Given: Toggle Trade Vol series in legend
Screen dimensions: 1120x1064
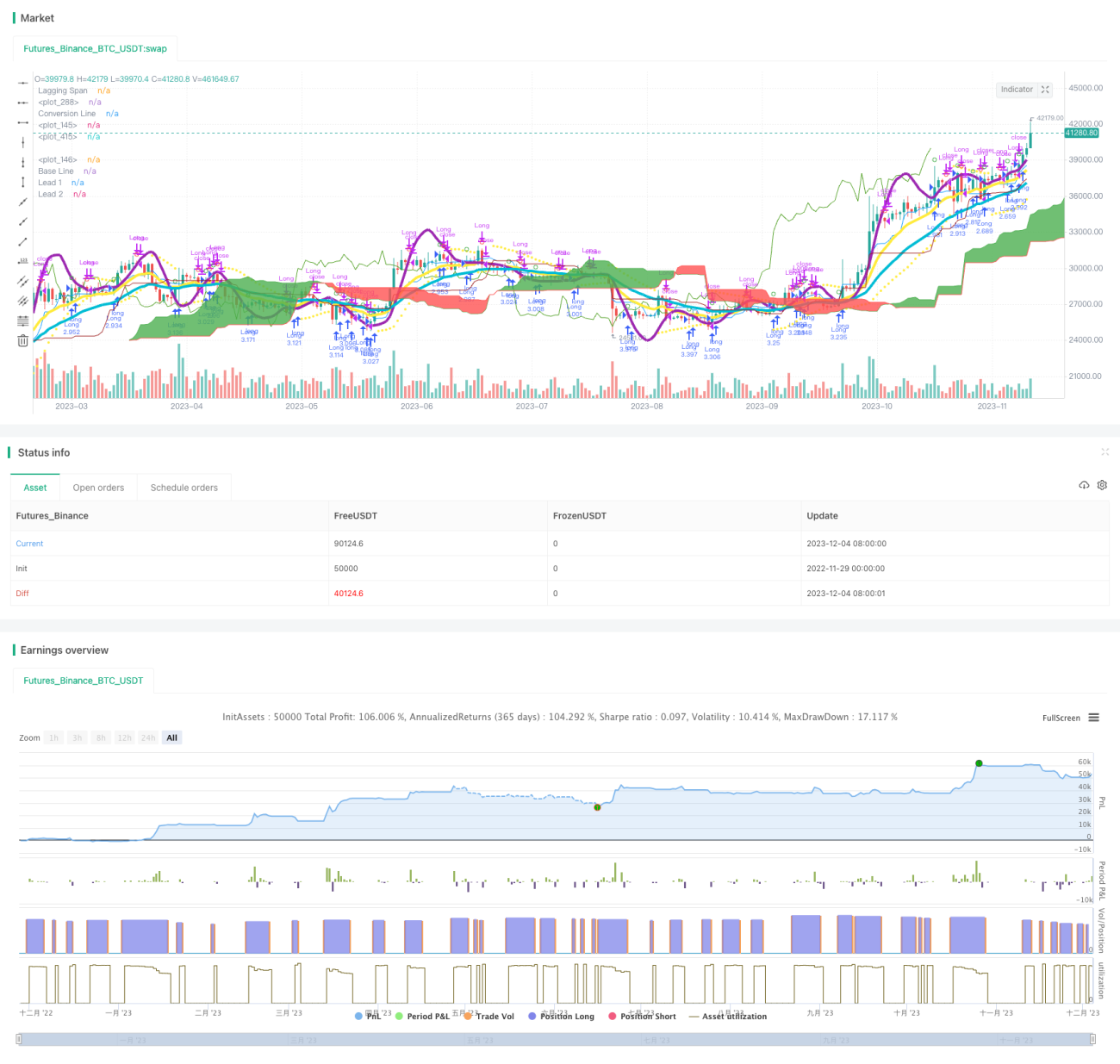Looking at the screenshot, I should coord(489,1017).
